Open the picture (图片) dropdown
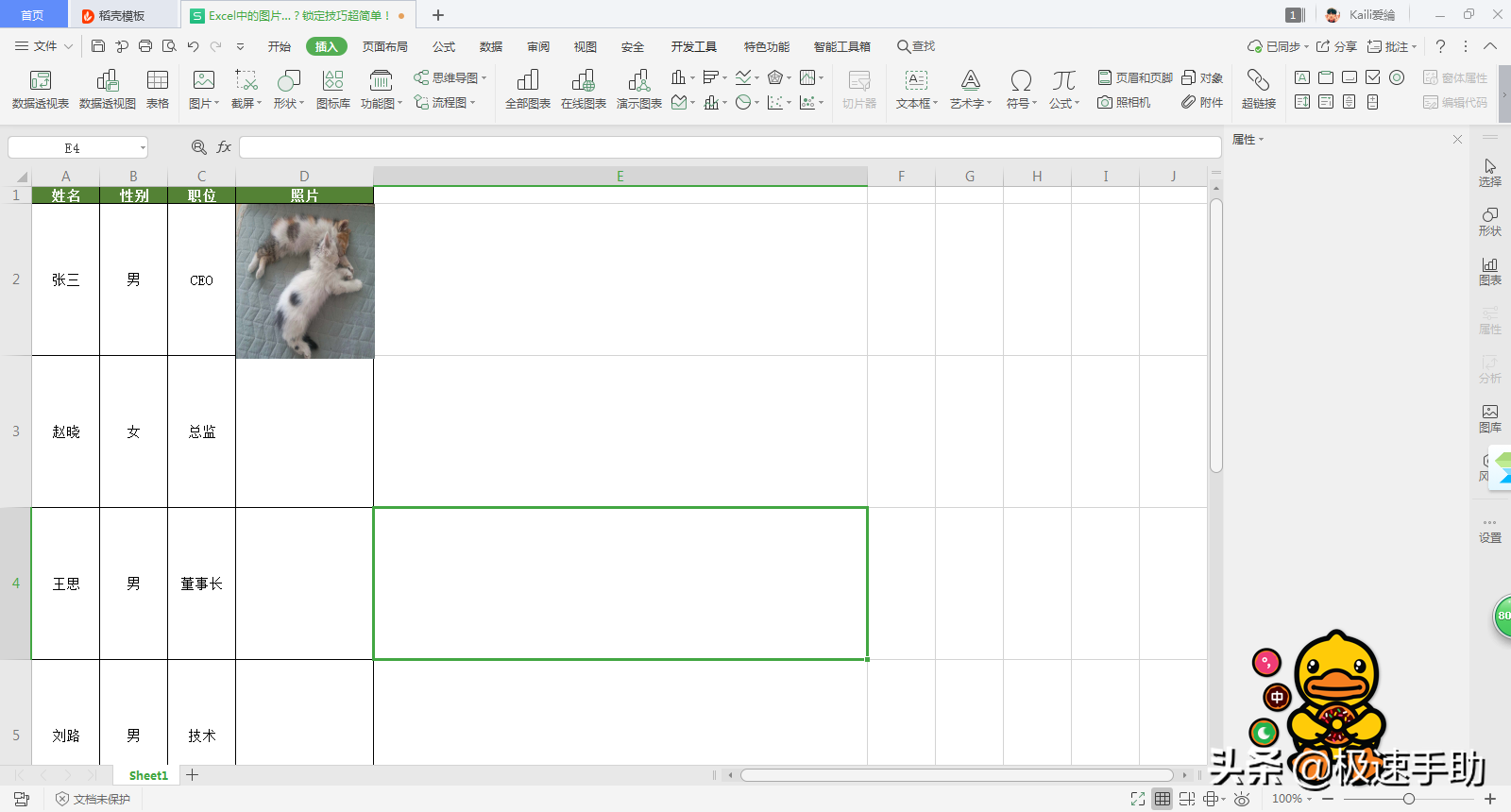The height and width of the screenshot is (812, 1511). tap(204, 90)
